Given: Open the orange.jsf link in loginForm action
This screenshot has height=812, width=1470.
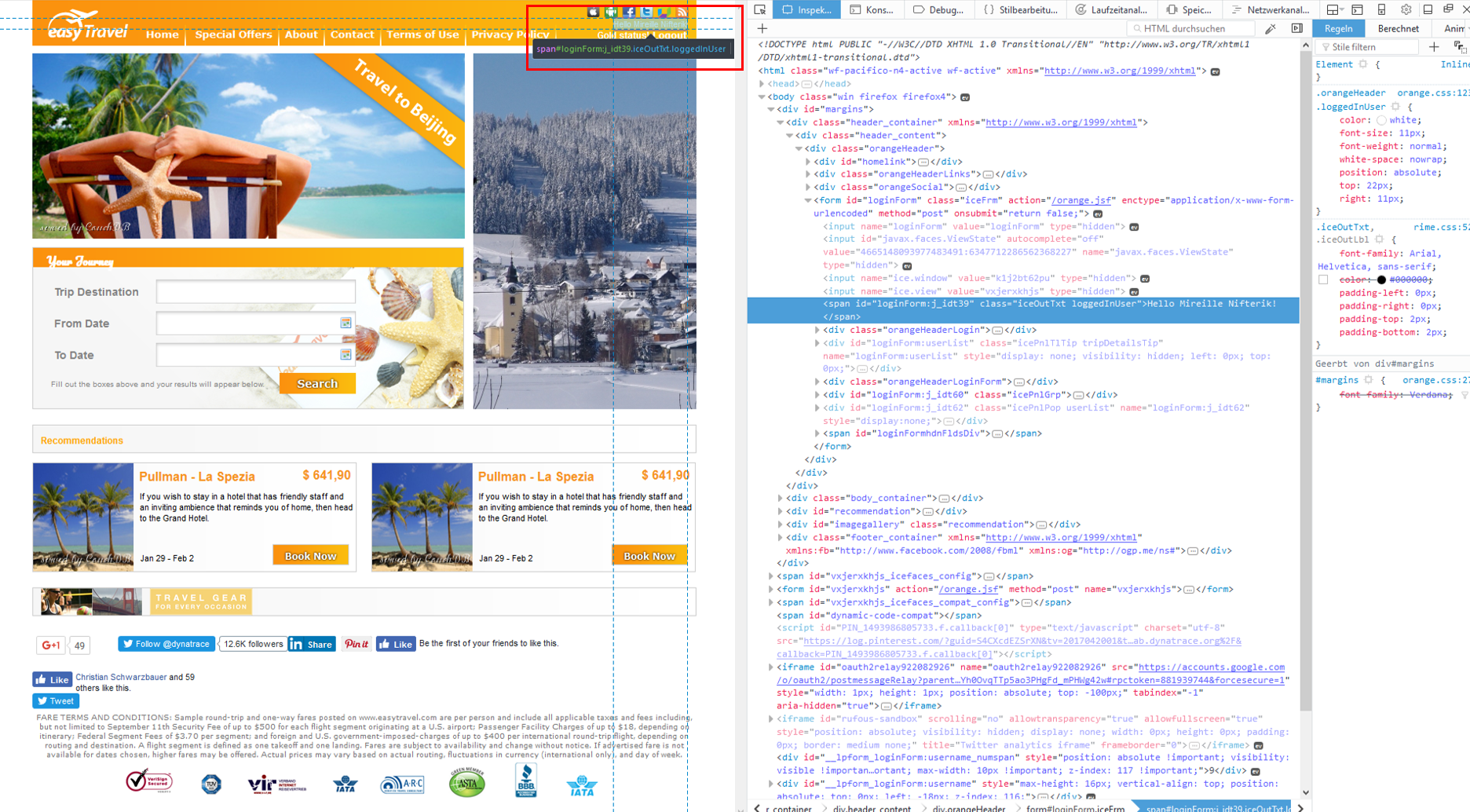Looking at the screenshot, I should pyautogui.click(x=1083, y=200).
